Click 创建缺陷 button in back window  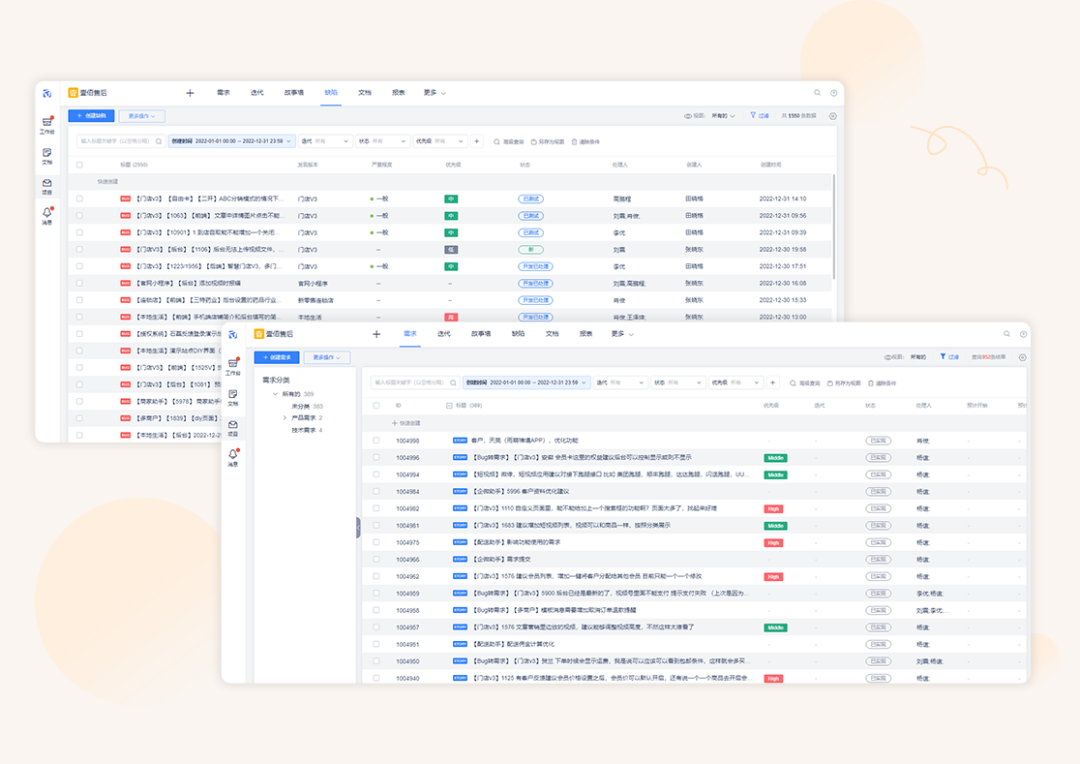pyautogui.click(x=92, y=116)
